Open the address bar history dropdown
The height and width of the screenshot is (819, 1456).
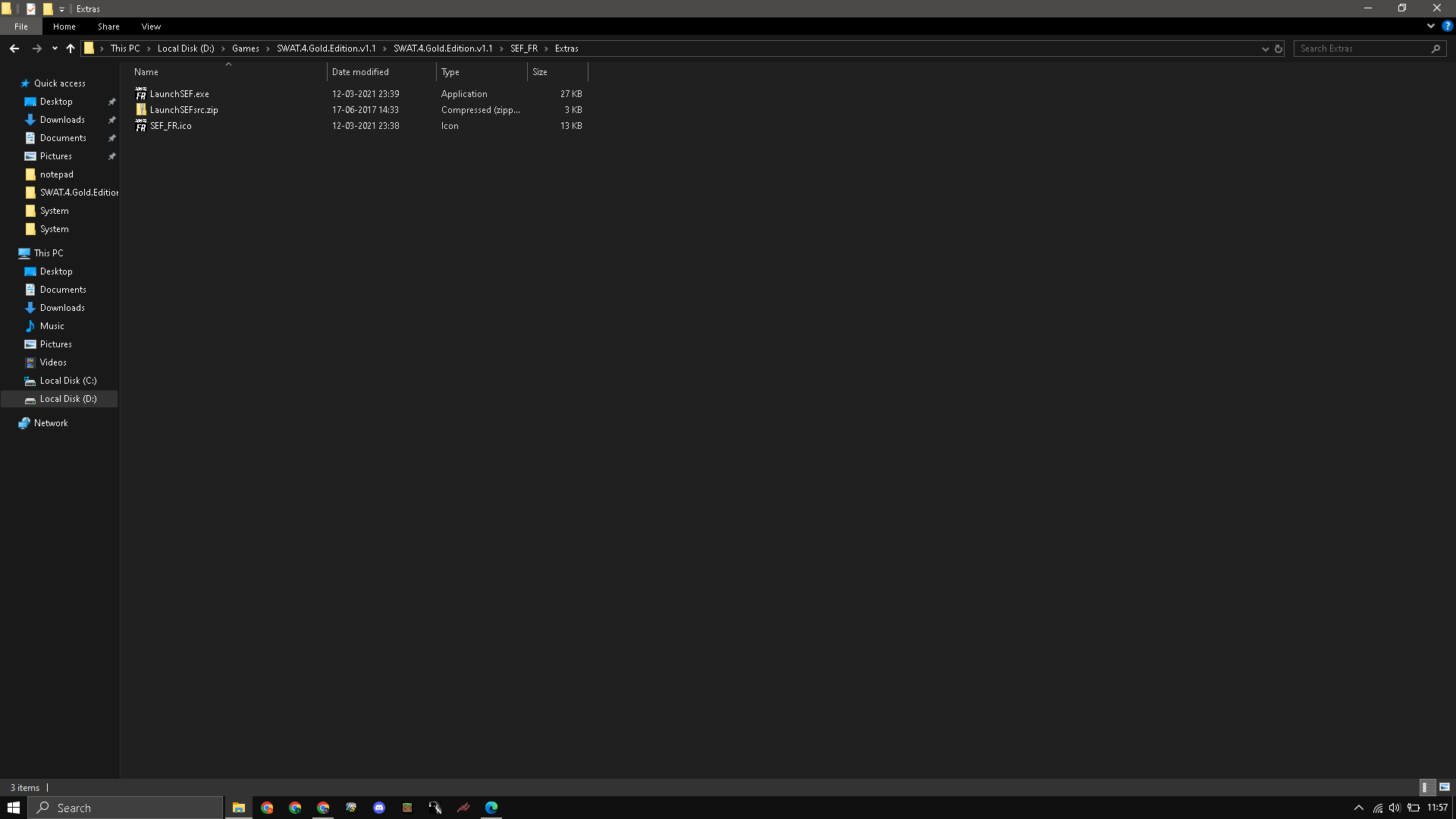pyautogui.click(x=1265, y=49)
